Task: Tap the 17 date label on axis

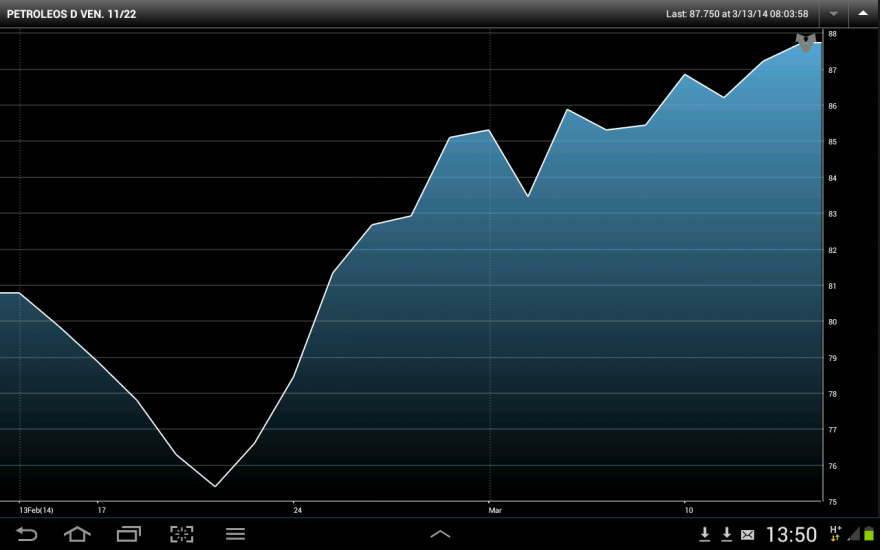Action: click(x=102, y=510)
